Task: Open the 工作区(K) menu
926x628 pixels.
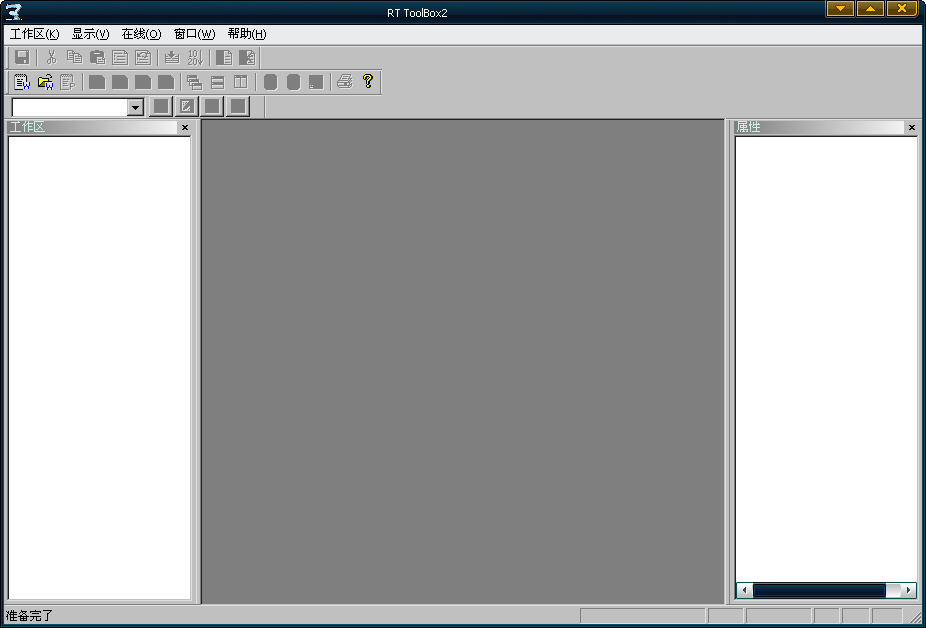Action: coord(35,34)
